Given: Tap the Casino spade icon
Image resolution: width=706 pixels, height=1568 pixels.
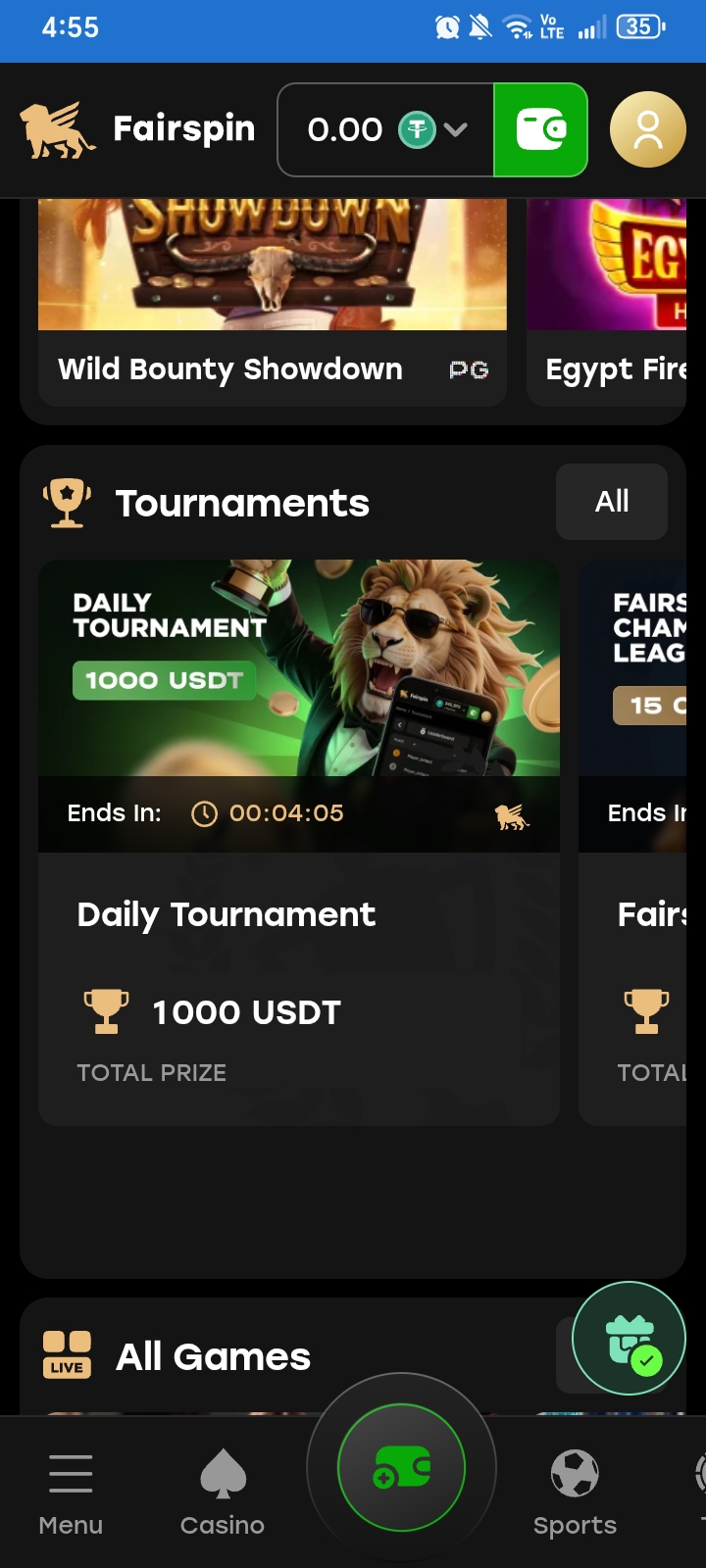Looking at the screenshot, I should click(x=223, y=1474).
